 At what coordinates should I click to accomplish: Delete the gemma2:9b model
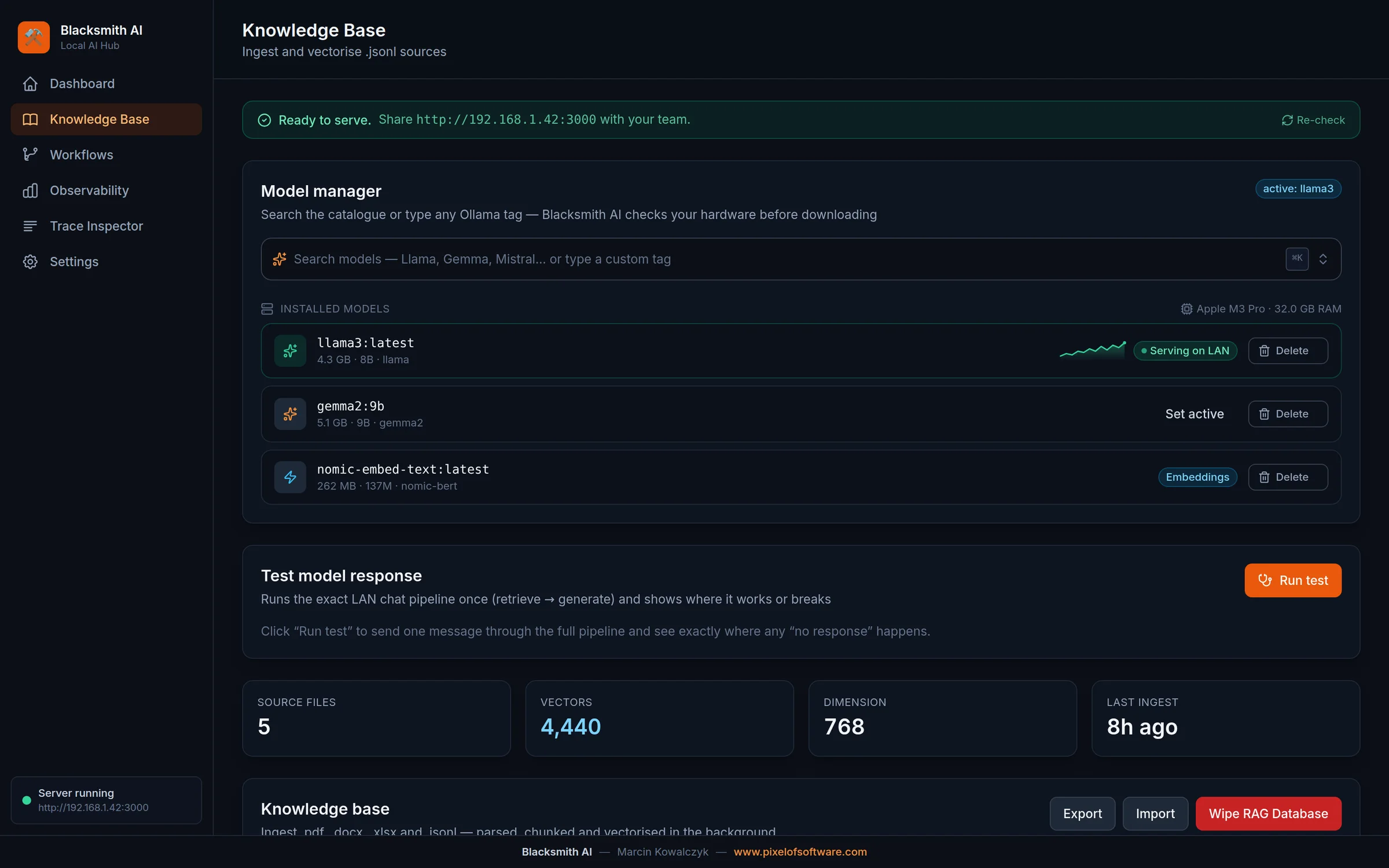point(1288,414)
